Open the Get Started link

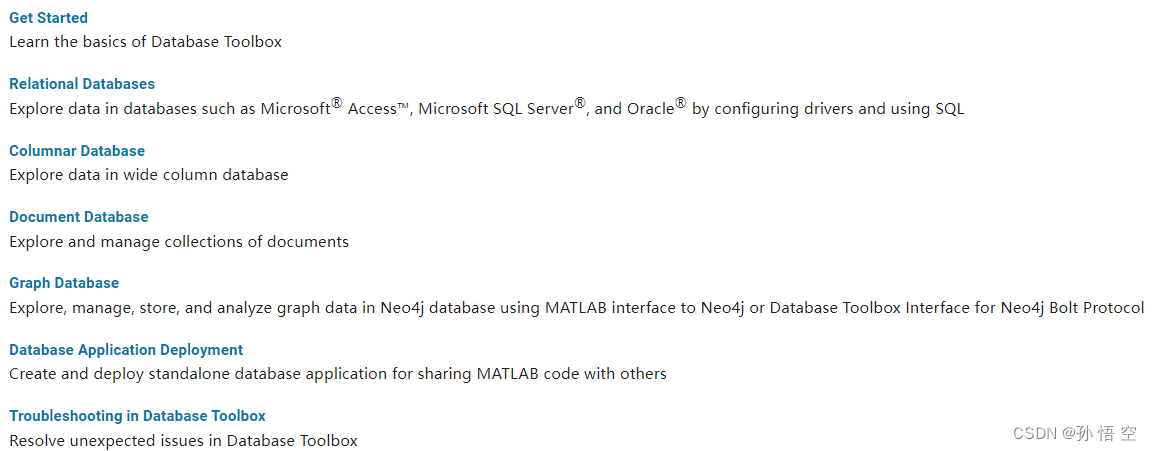[48, 18]
